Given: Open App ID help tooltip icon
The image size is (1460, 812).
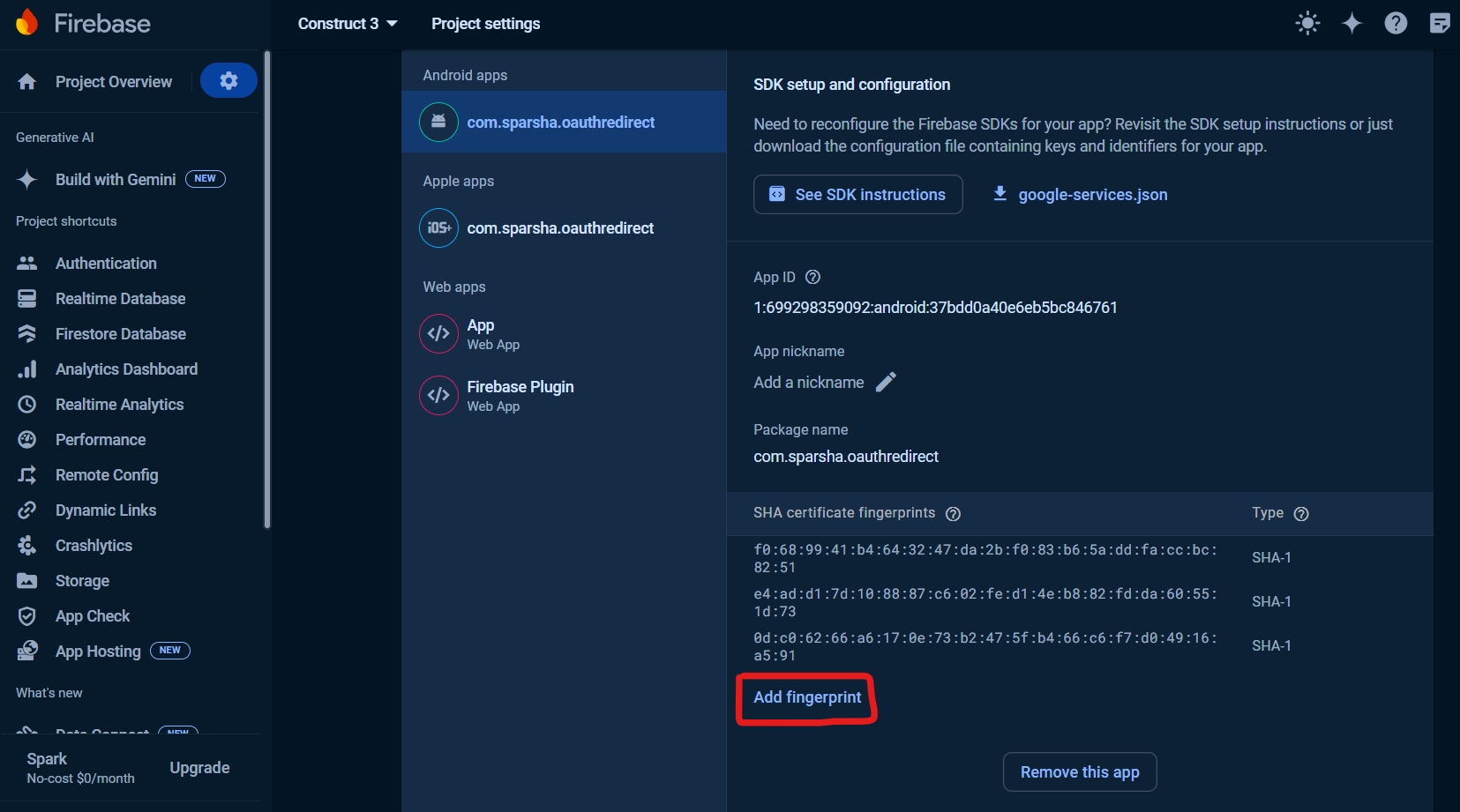Looking at the screenshot, I should click(x=813, y=277).
